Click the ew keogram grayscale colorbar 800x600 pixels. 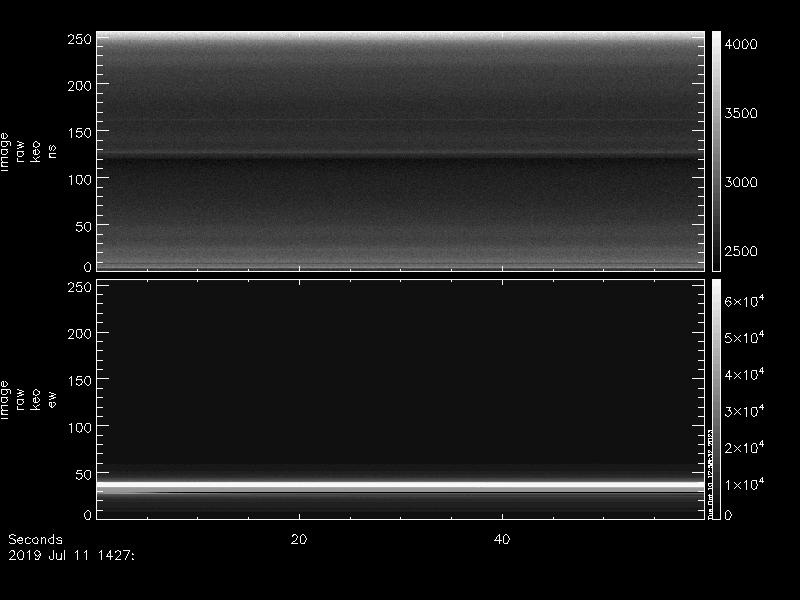(716, 399)
